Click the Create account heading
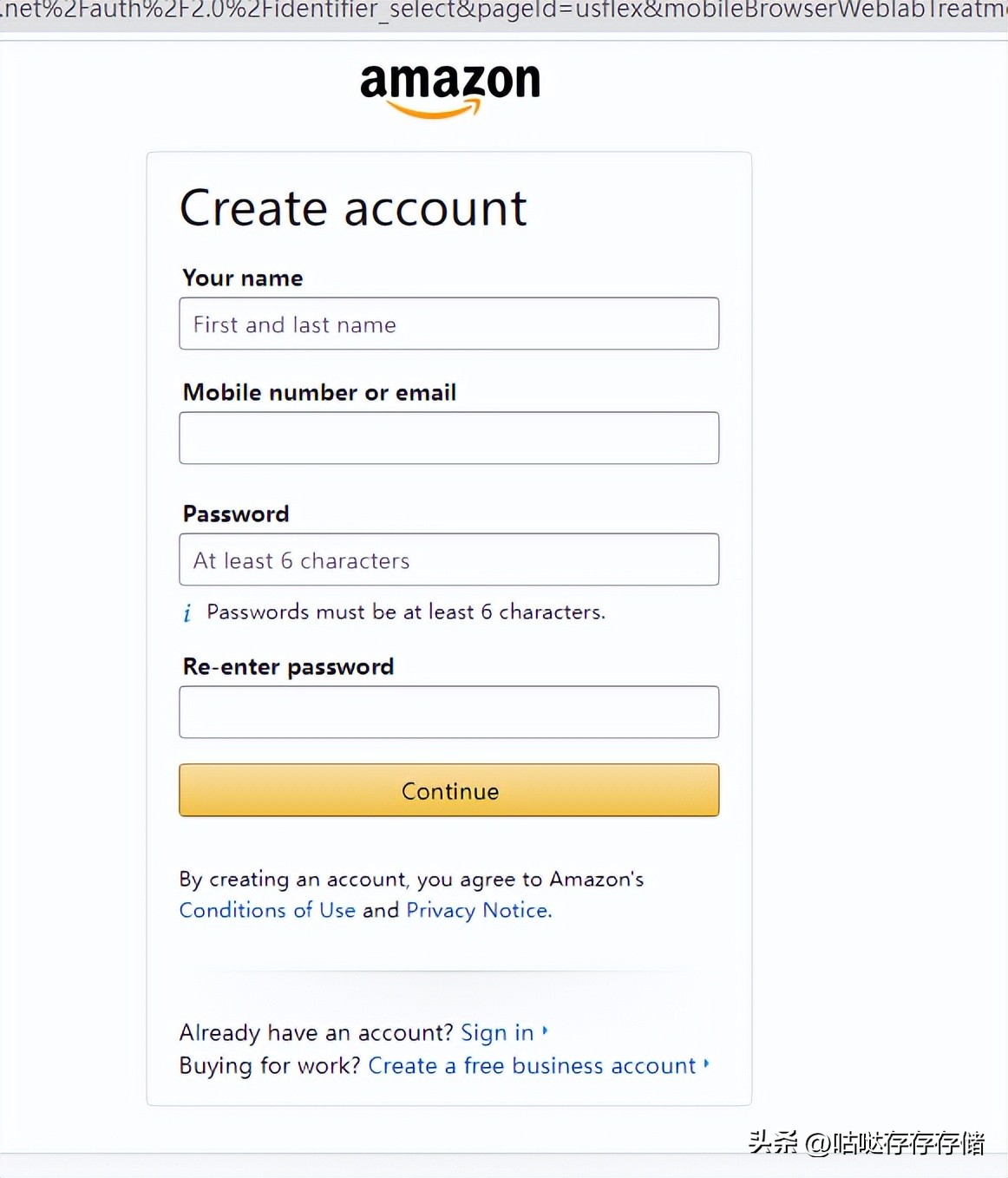The height and width of the screenshot is (1178, 1008). pos(353,208)
